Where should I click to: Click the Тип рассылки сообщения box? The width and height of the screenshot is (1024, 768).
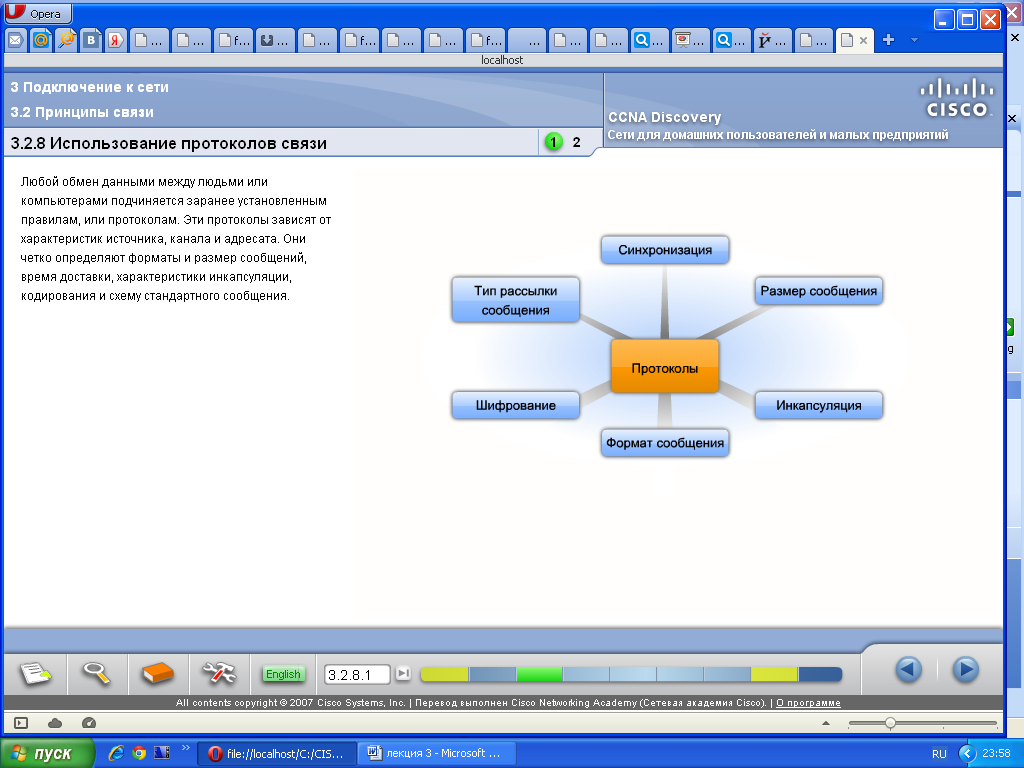[515, 300]
